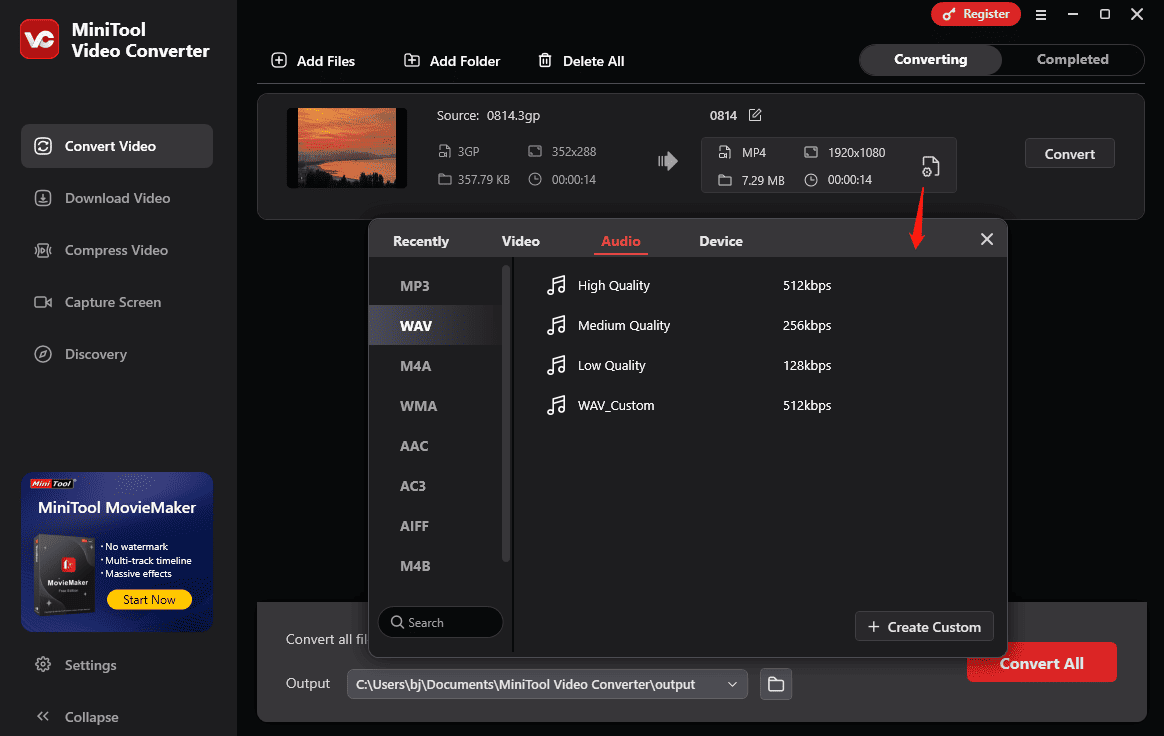
Task: Click Add Folder button
Action: point(451,61)
